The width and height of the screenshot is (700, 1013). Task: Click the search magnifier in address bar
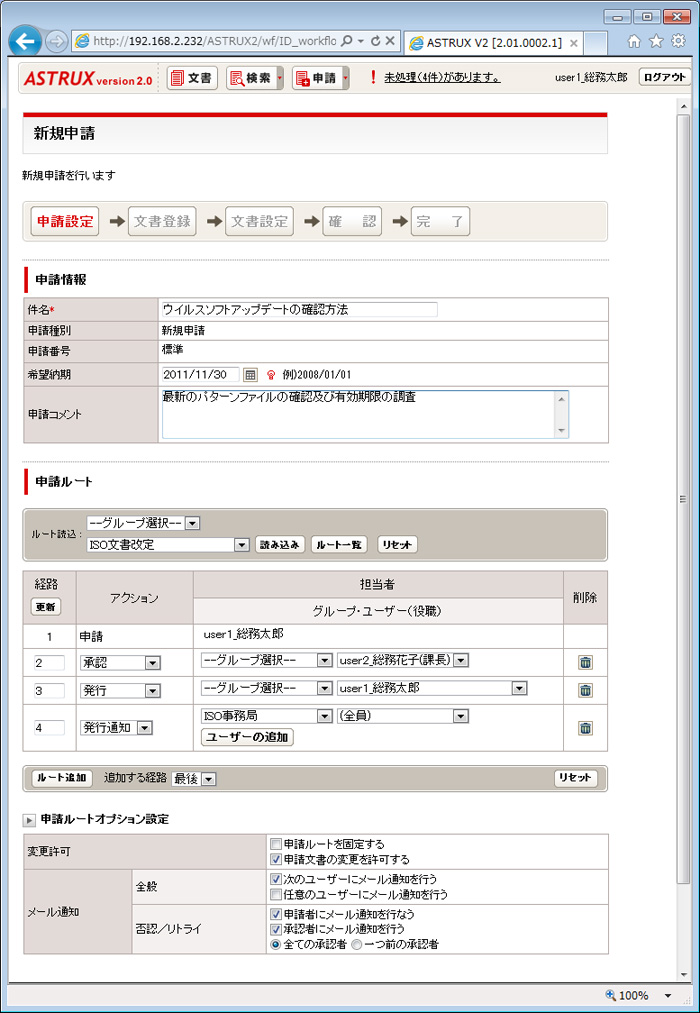point(347,41)
